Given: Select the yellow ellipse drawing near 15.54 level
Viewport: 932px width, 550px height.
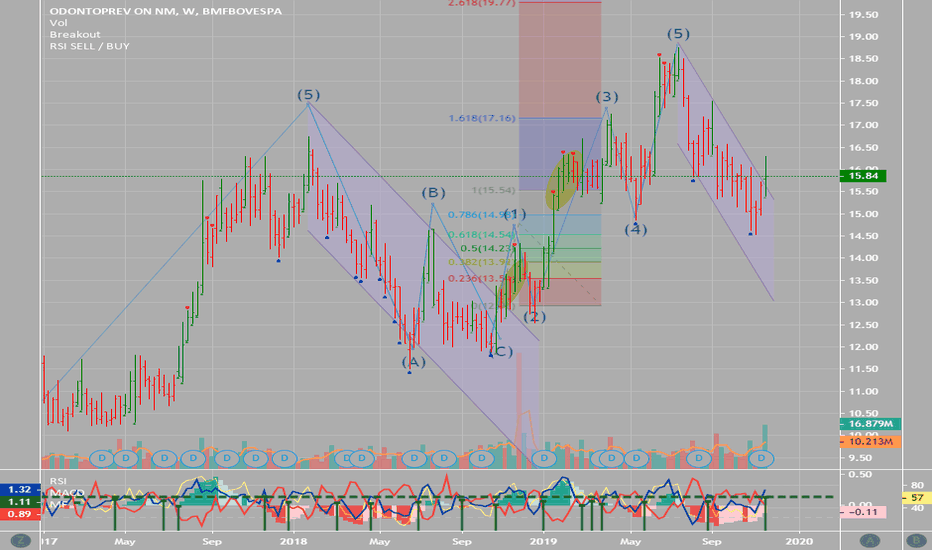Looking at the screenshot, I should click(563, 180).
